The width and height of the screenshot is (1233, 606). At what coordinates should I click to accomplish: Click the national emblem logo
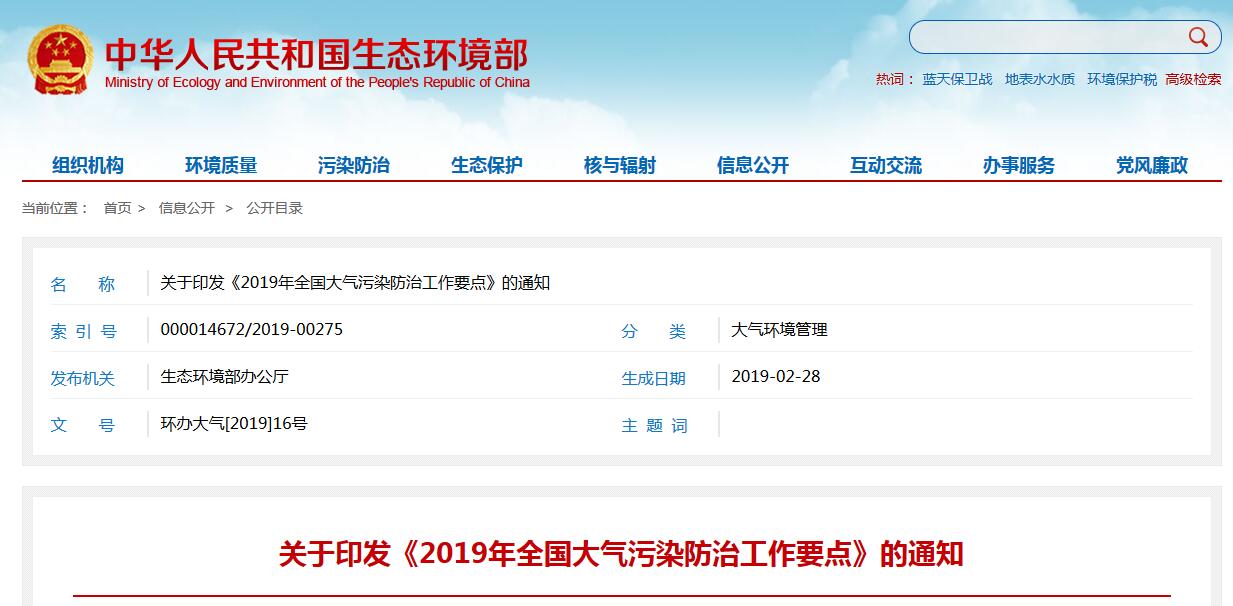pyautogui.click(x=60, y=60)
